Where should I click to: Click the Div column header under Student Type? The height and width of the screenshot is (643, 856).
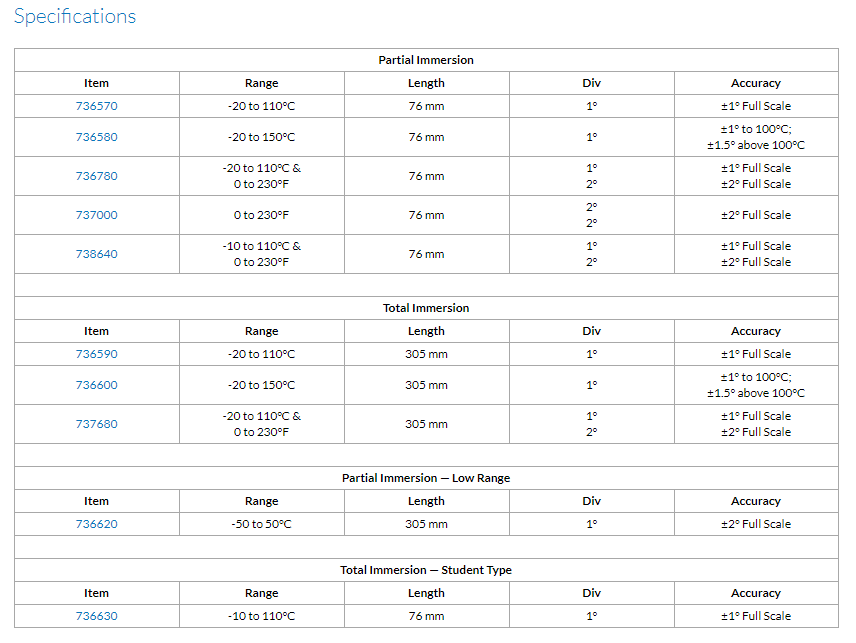pyautogui.click(x=591, y=593)
